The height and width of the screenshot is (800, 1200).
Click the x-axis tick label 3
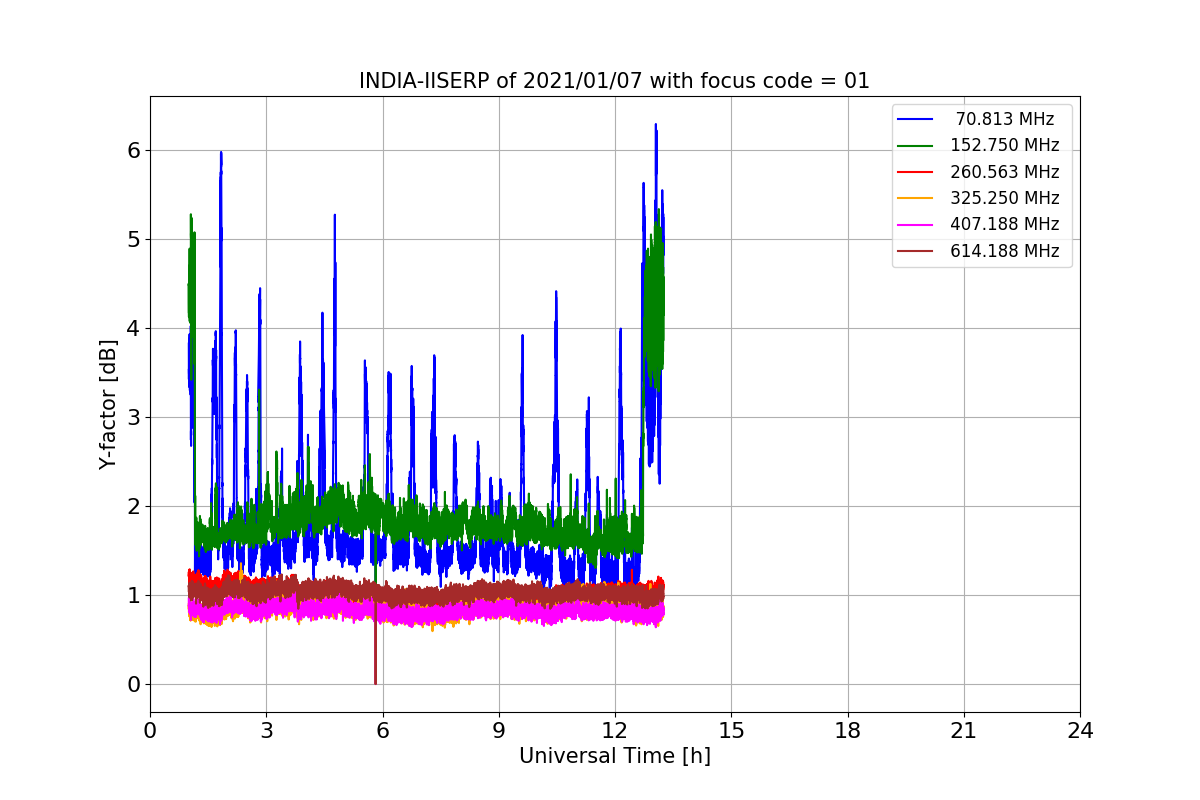pos(266,731)
